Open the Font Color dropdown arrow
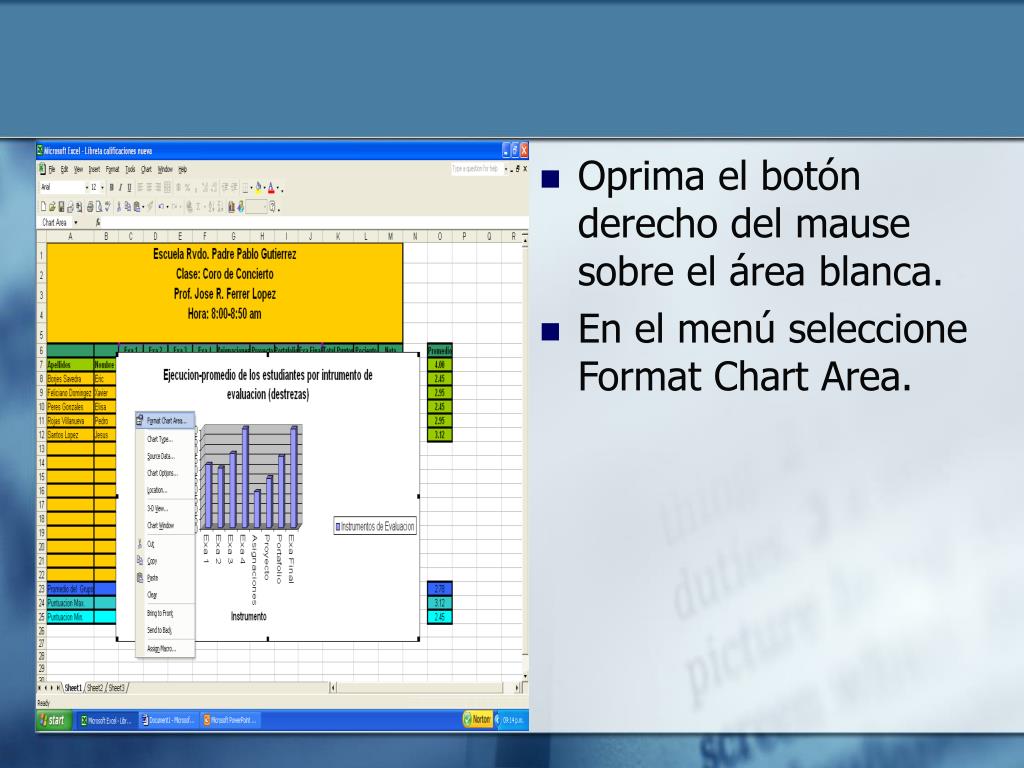 (x=278, y=188)
